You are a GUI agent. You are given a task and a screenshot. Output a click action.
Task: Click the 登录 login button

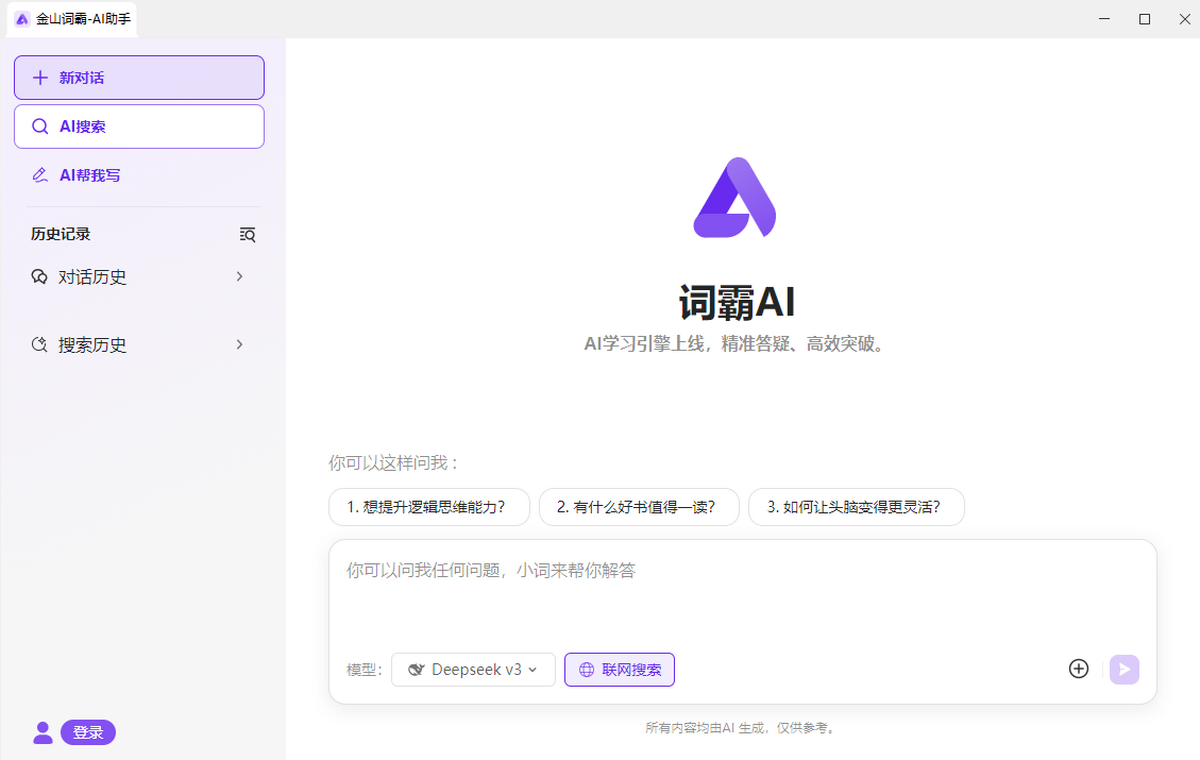(88, 732)
